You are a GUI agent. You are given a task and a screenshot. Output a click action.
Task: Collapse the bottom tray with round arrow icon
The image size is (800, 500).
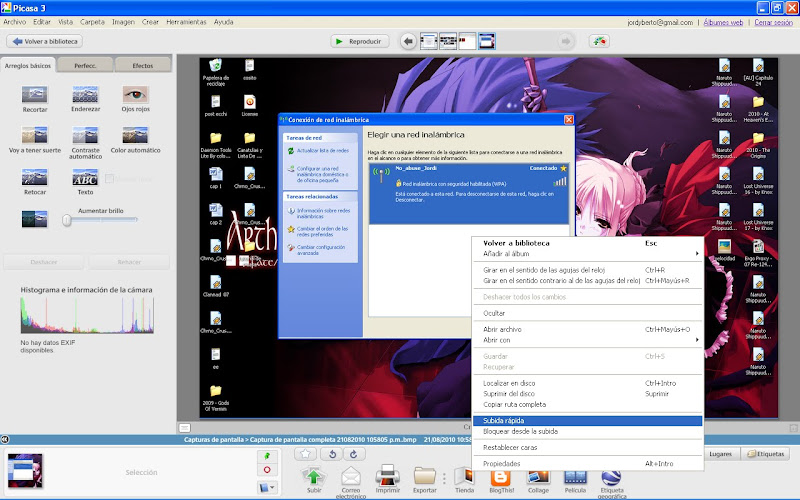click(5, 439)
